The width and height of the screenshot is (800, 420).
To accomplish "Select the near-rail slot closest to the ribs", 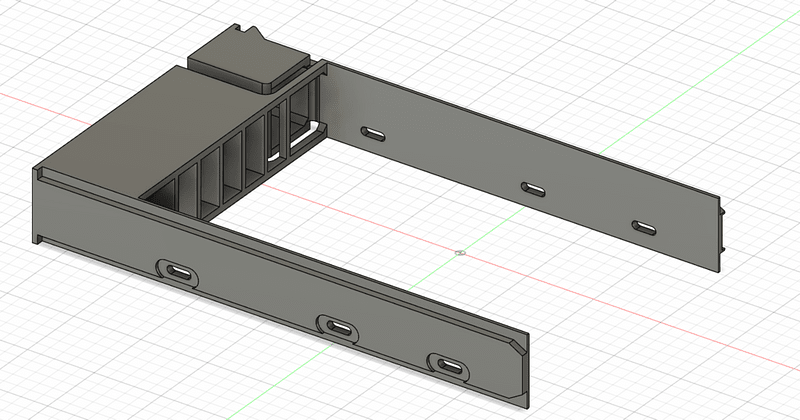I will (177, 272).
